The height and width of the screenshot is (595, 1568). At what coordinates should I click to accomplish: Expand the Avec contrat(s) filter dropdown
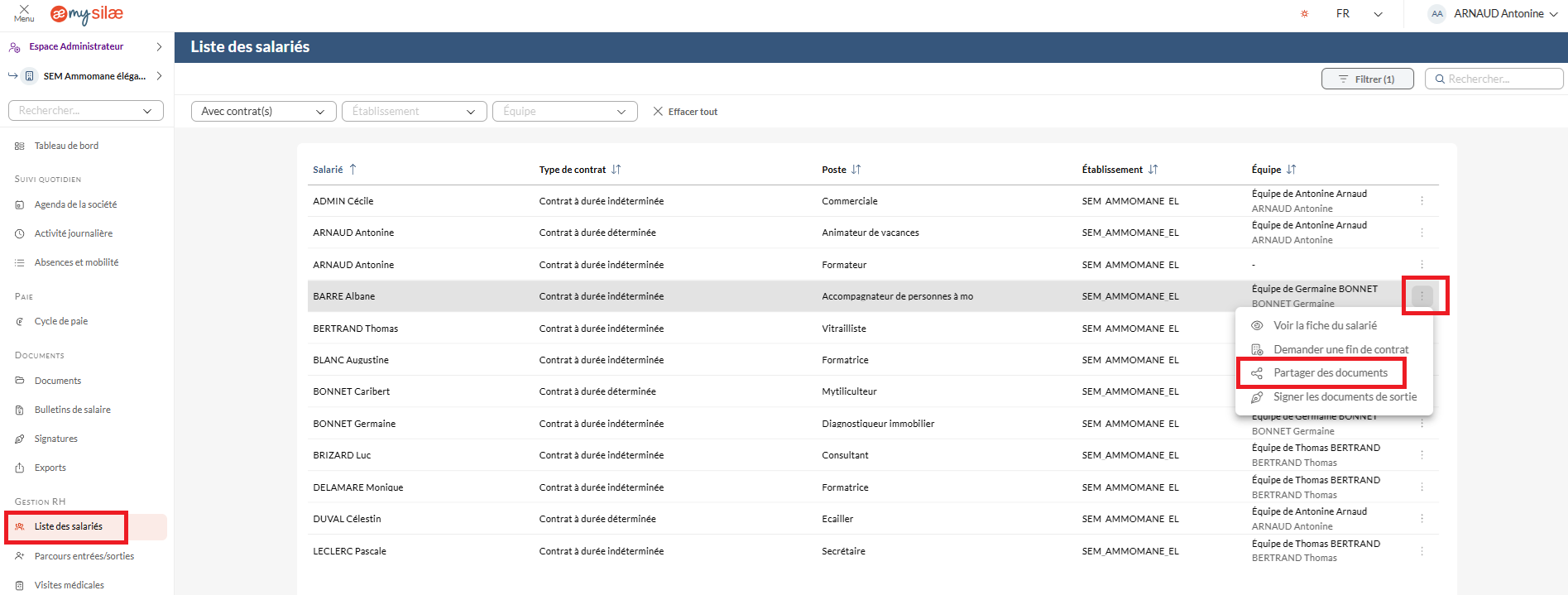[263, 112]
